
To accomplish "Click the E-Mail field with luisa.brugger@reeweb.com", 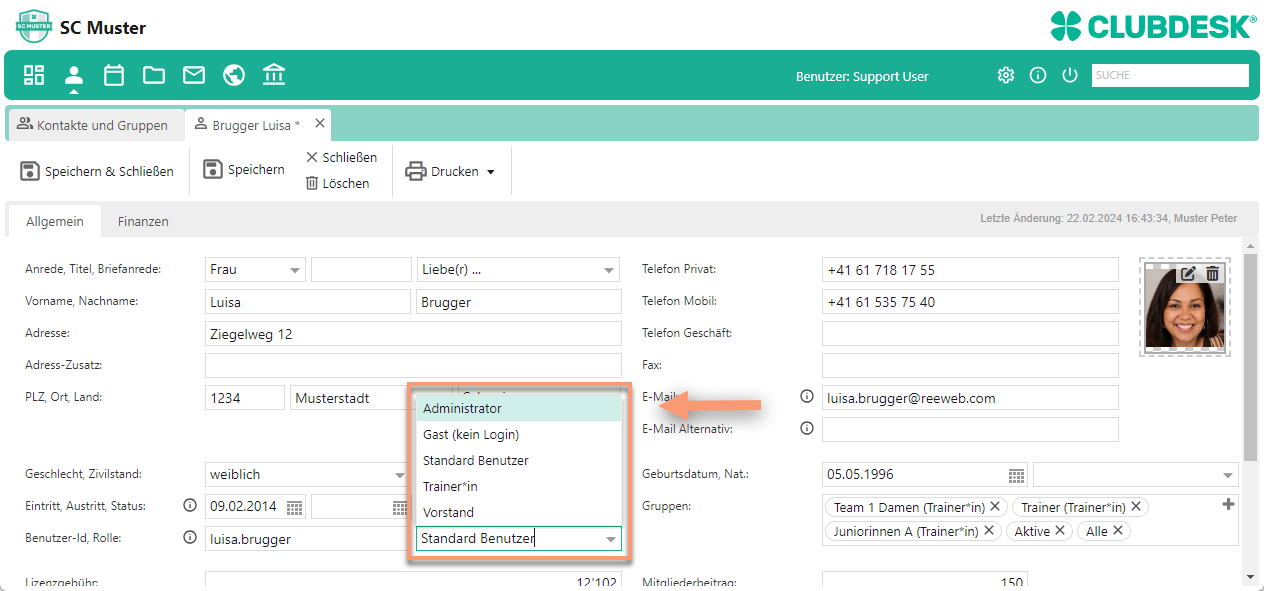I will click(x=970, y=397).
